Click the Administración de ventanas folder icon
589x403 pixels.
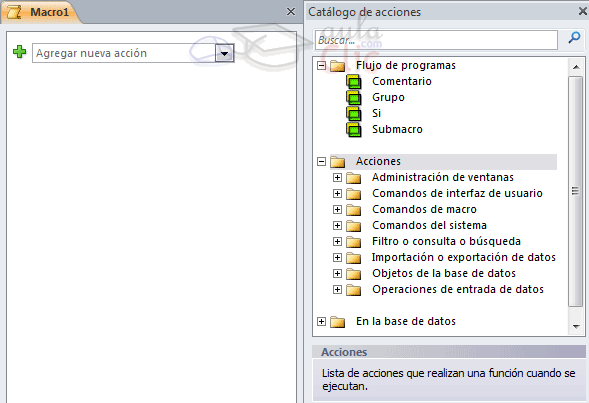353,178
